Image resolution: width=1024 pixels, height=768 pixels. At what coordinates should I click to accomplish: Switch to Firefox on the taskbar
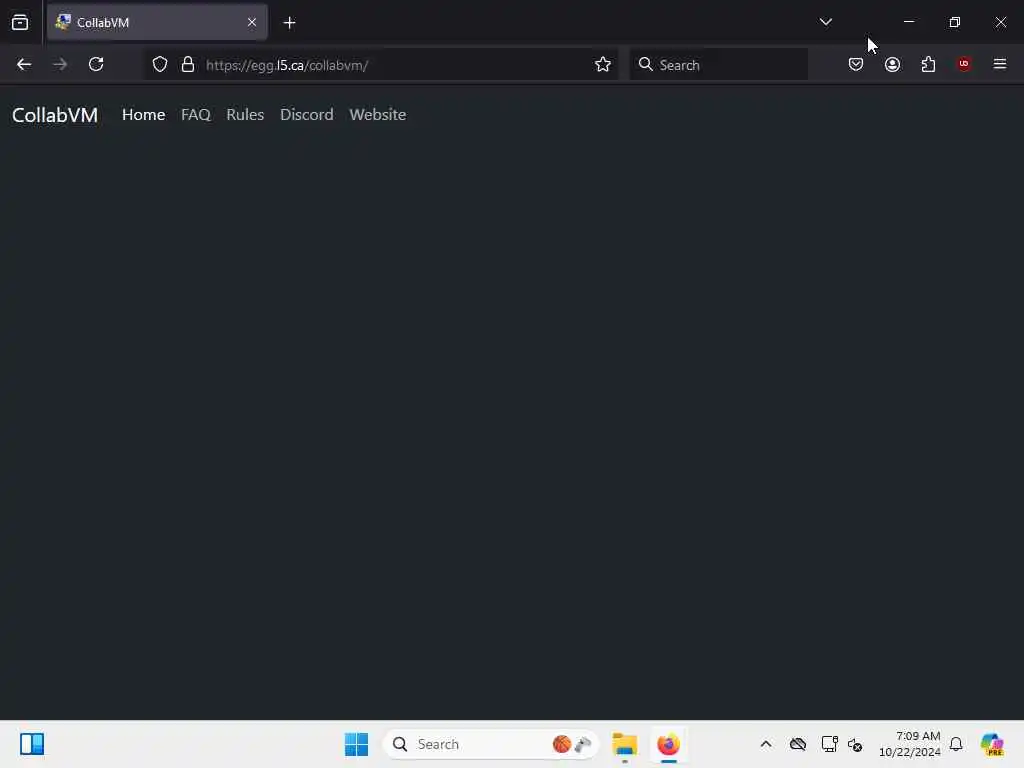(x=668, y=744)
